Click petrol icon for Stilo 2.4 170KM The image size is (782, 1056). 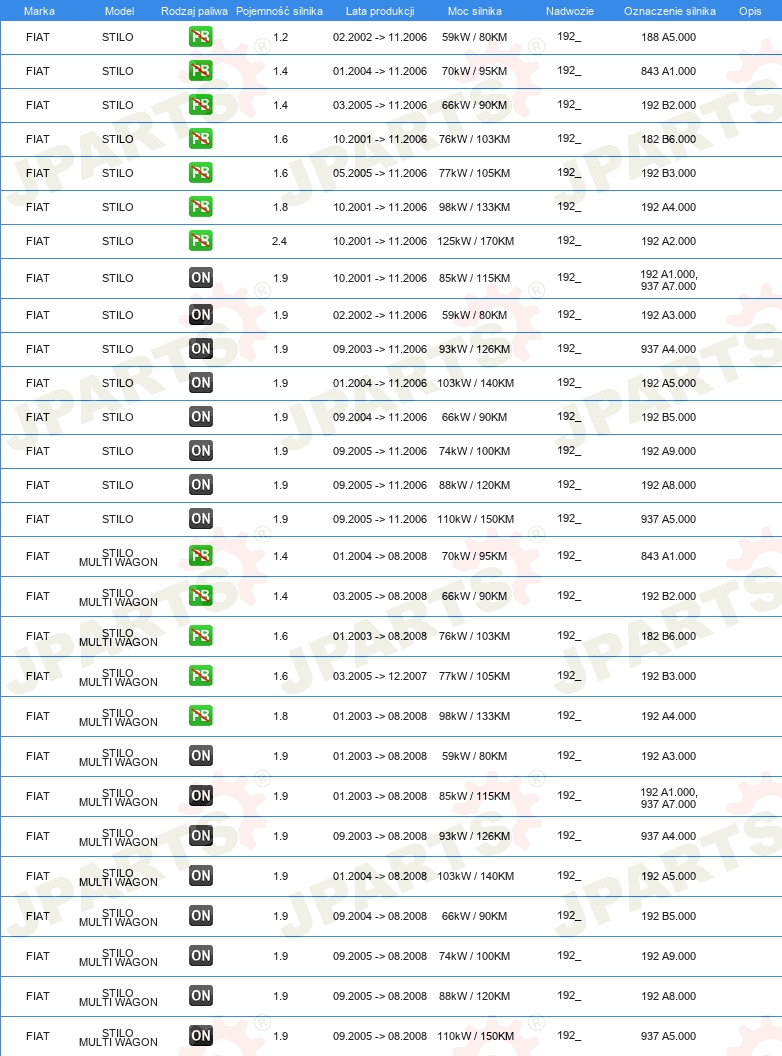[x=201, y=240]
